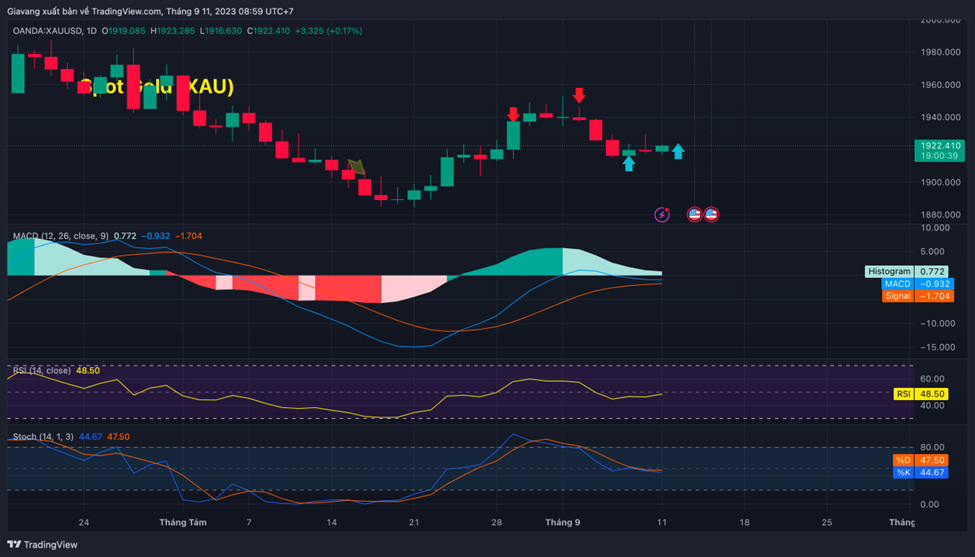Image resolution: width=975 pixels, height=557 pixels.
Task: Click the RSI (14, close) indicator legend
Action: [x=42, y=370]
